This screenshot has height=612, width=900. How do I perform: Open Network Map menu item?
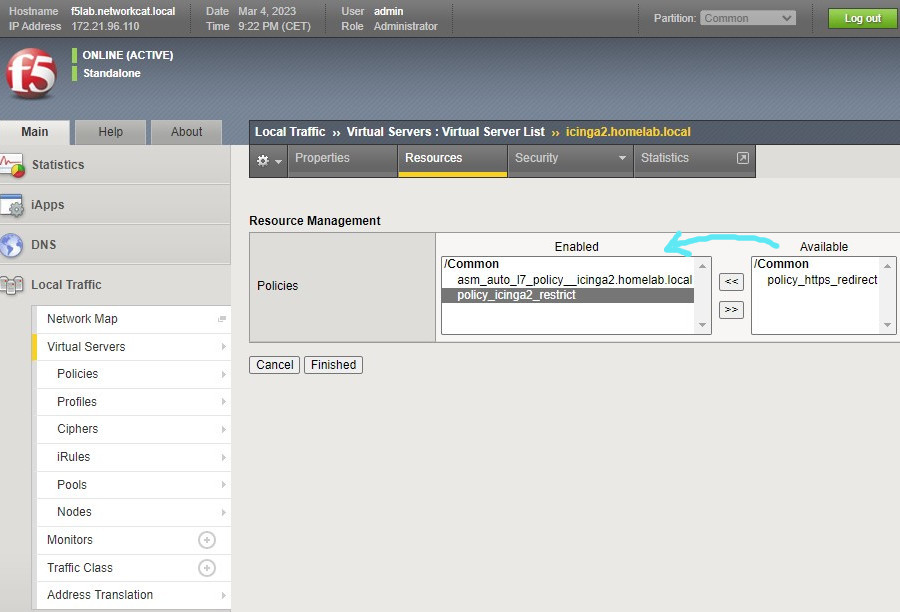tap(134, 319)
